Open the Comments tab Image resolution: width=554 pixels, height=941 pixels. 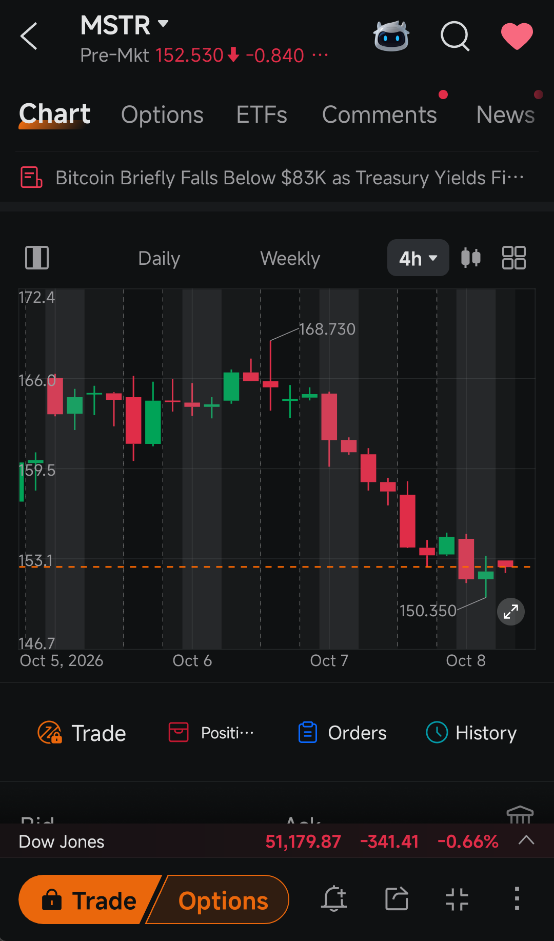379,115
